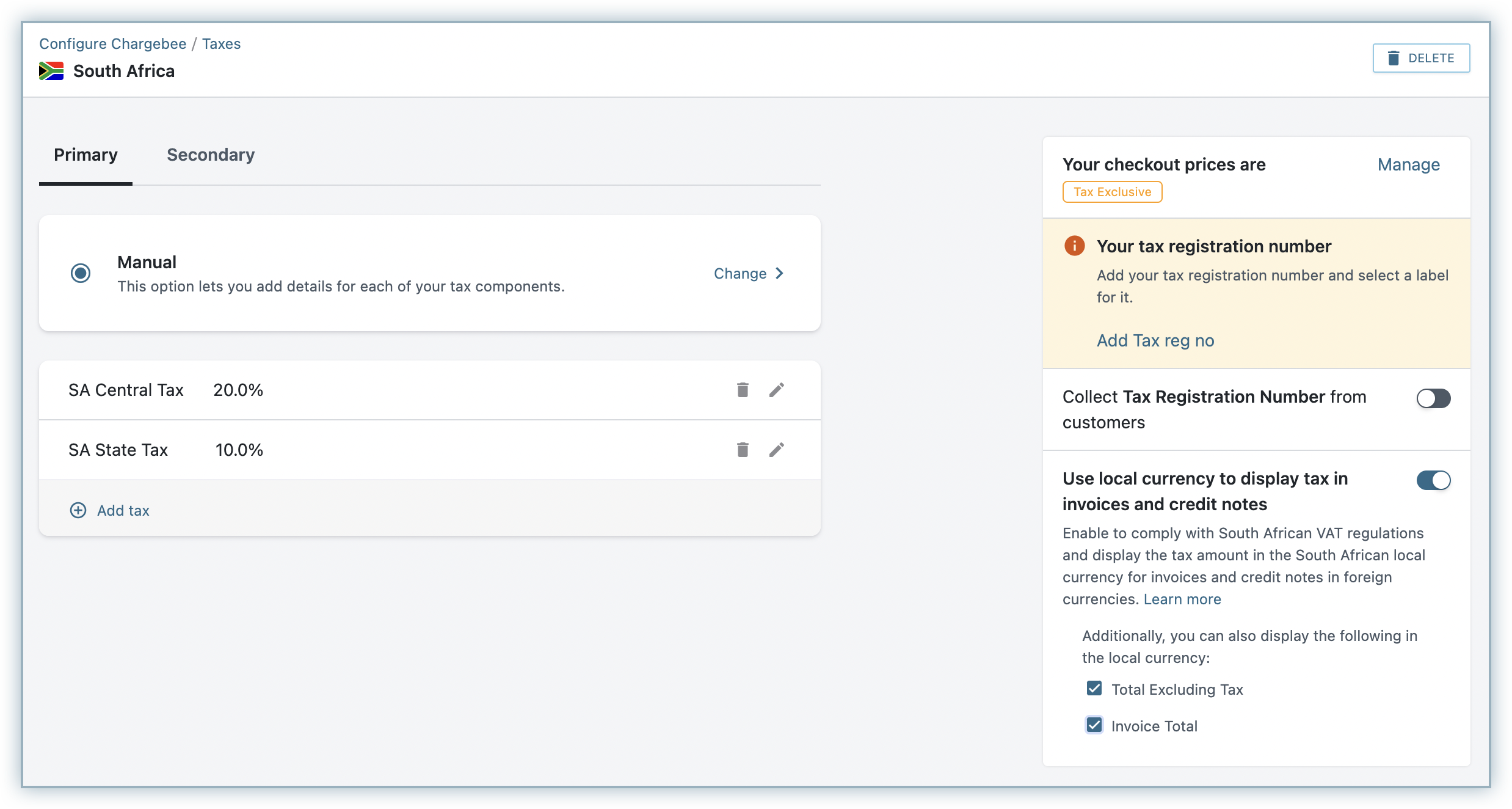Screen dimensions: 1512x809
Task: Open the Primary tab
Action: 85,155
